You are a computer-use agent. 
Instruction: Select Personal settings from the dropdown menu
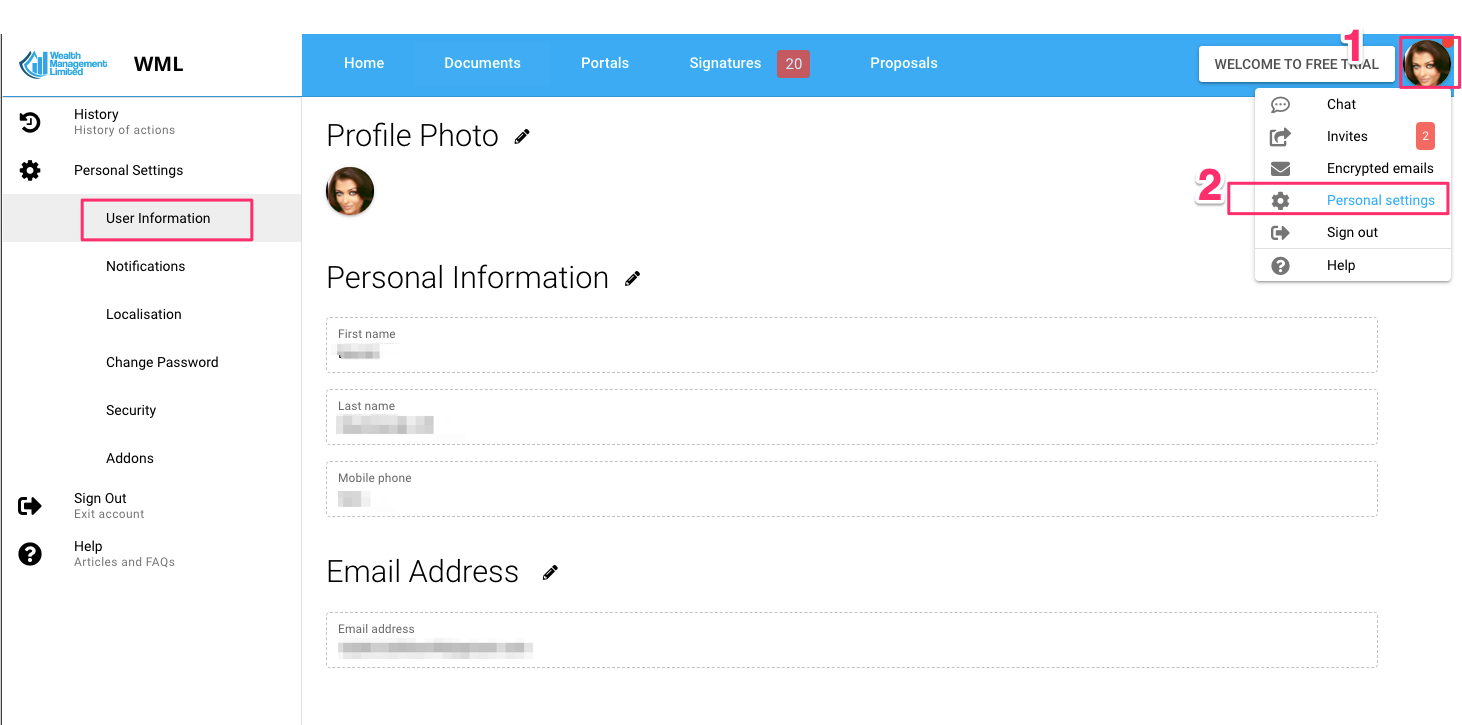1380,201
